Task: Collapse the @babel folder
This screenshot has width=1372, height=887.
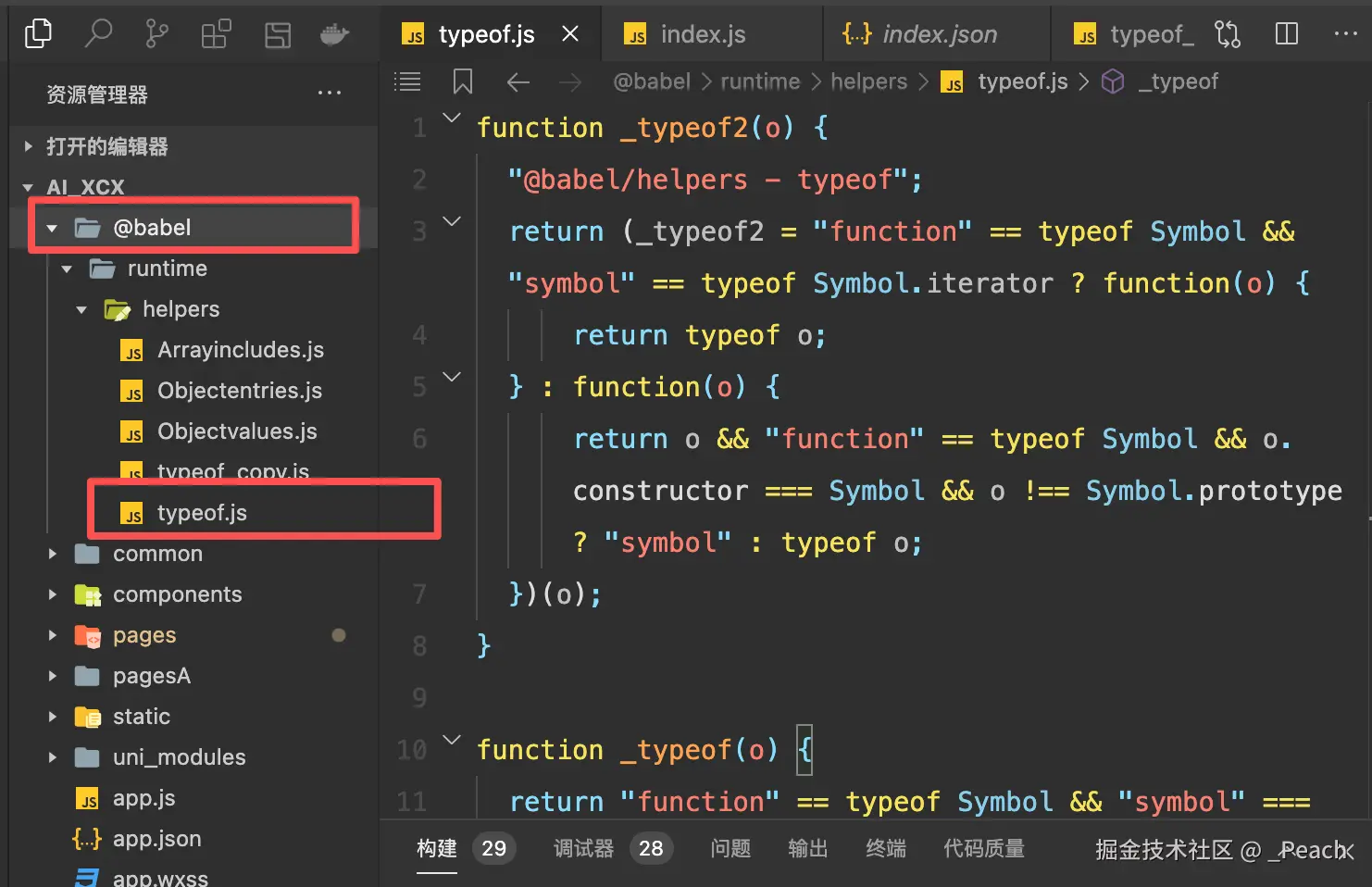Action: [x=193, y=228]
